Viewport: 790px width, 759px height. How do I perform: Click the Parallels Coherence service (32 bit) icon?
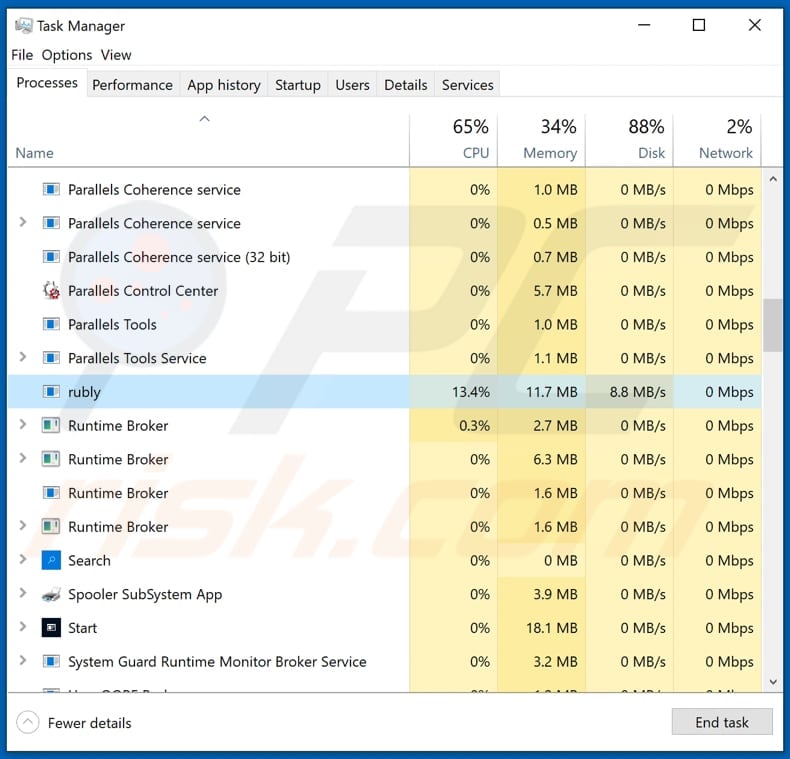(51, 257)
